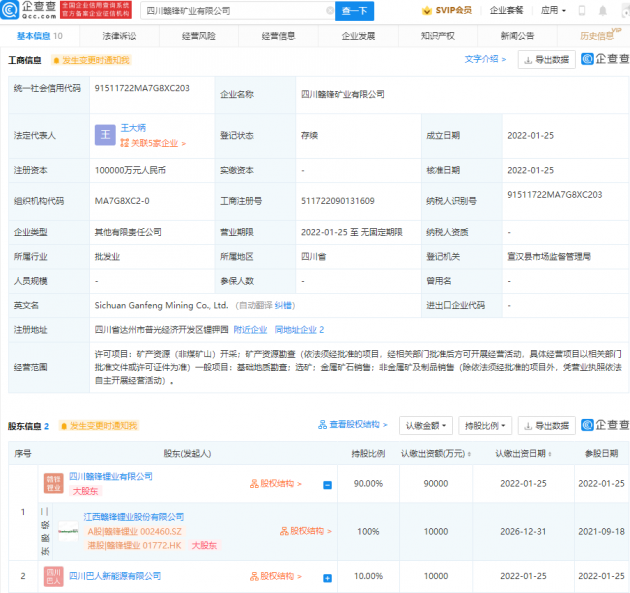Click 导出数据 in 工商信息 section
Image resolution: width=630 pixels, height=593 pixels.
pos(546,59)
